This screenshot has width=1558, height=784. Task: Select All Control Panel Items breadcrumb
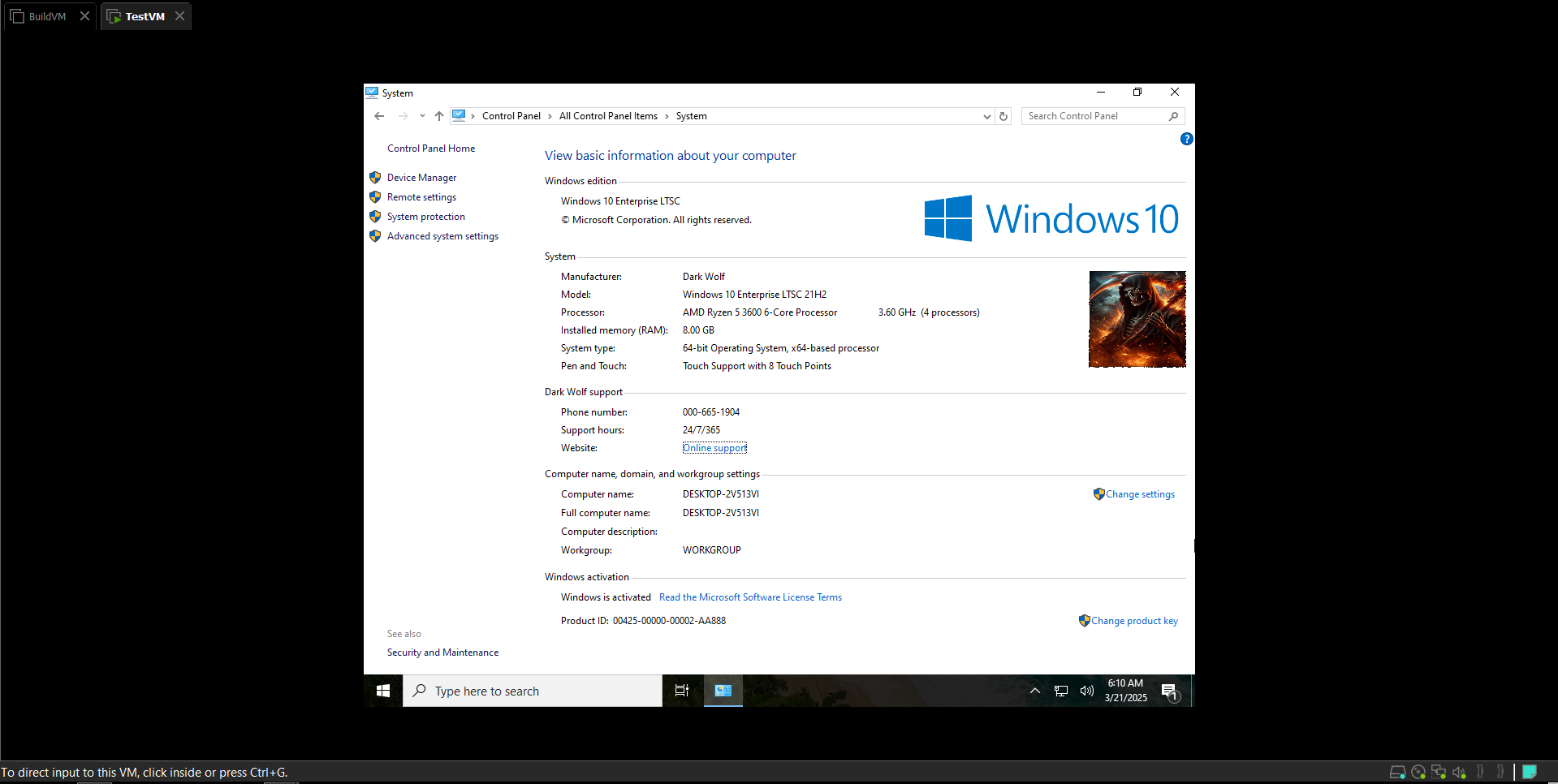pyautogui.click(x=608, y=116)
